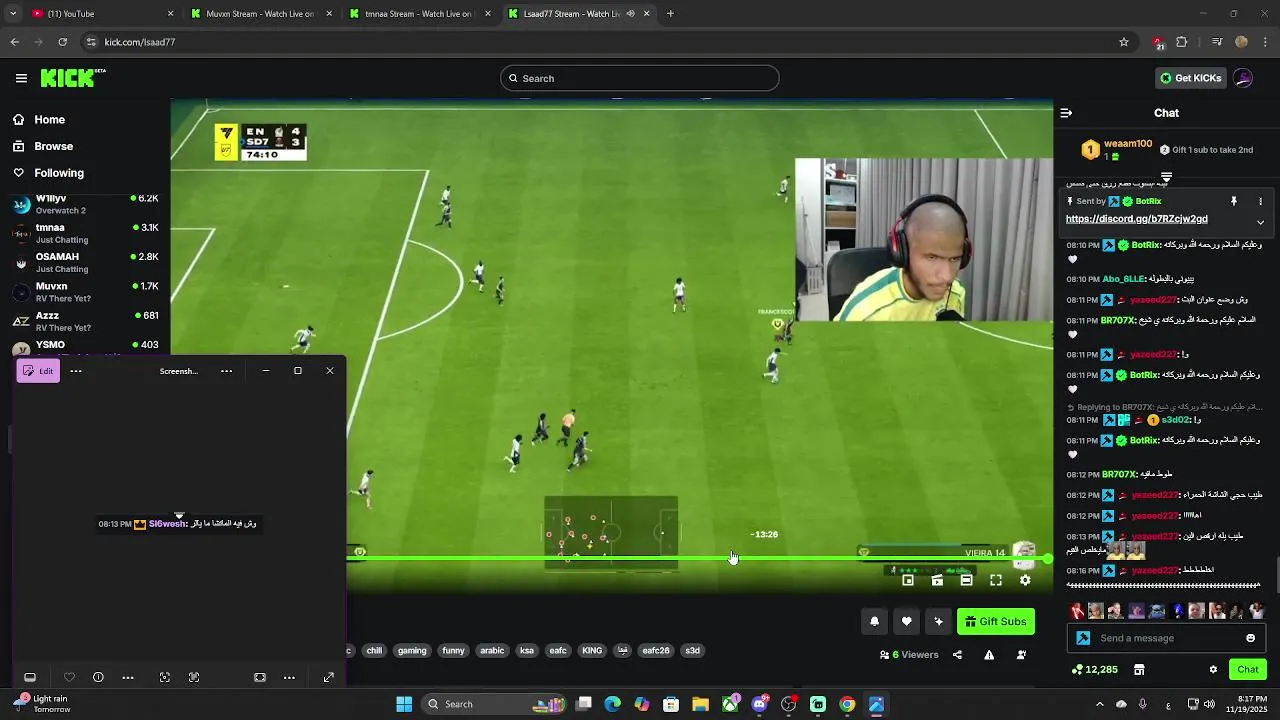Select the eafc26 tag
Image resolution: width=1280 pixels, height=720 pixels.
click(x=656, y=650)
